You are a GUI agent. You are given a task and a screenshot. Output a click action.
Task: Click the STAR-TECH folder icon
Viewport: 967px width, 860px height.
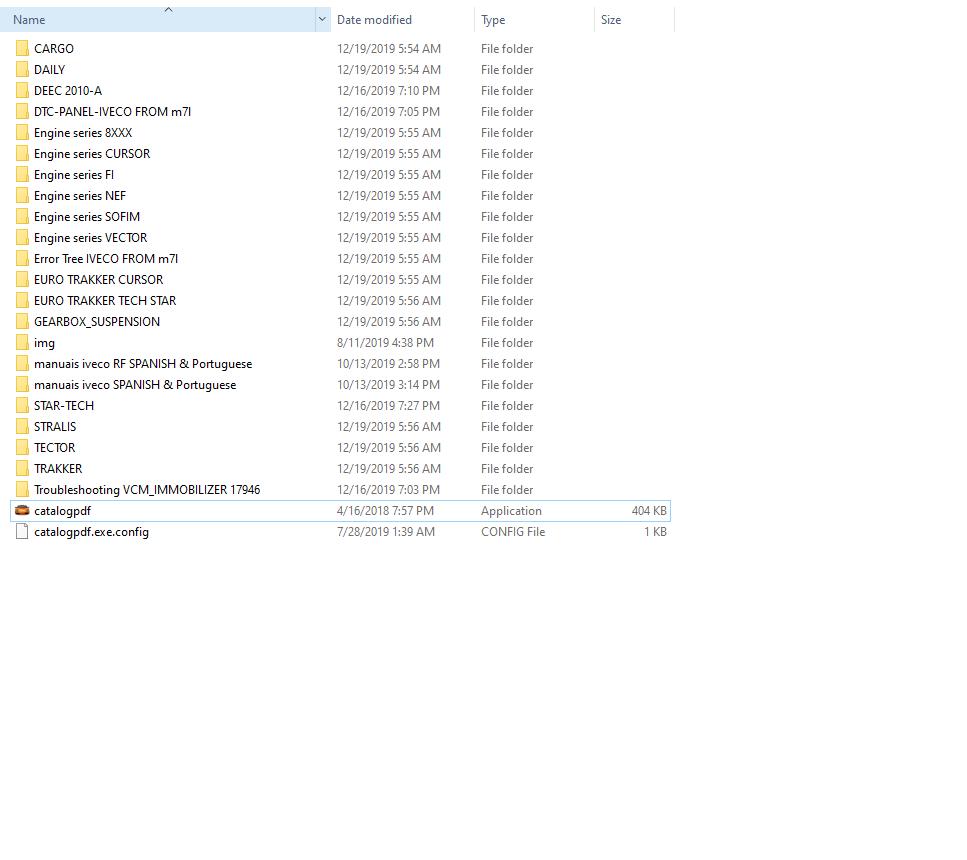(x=22, y=405)
